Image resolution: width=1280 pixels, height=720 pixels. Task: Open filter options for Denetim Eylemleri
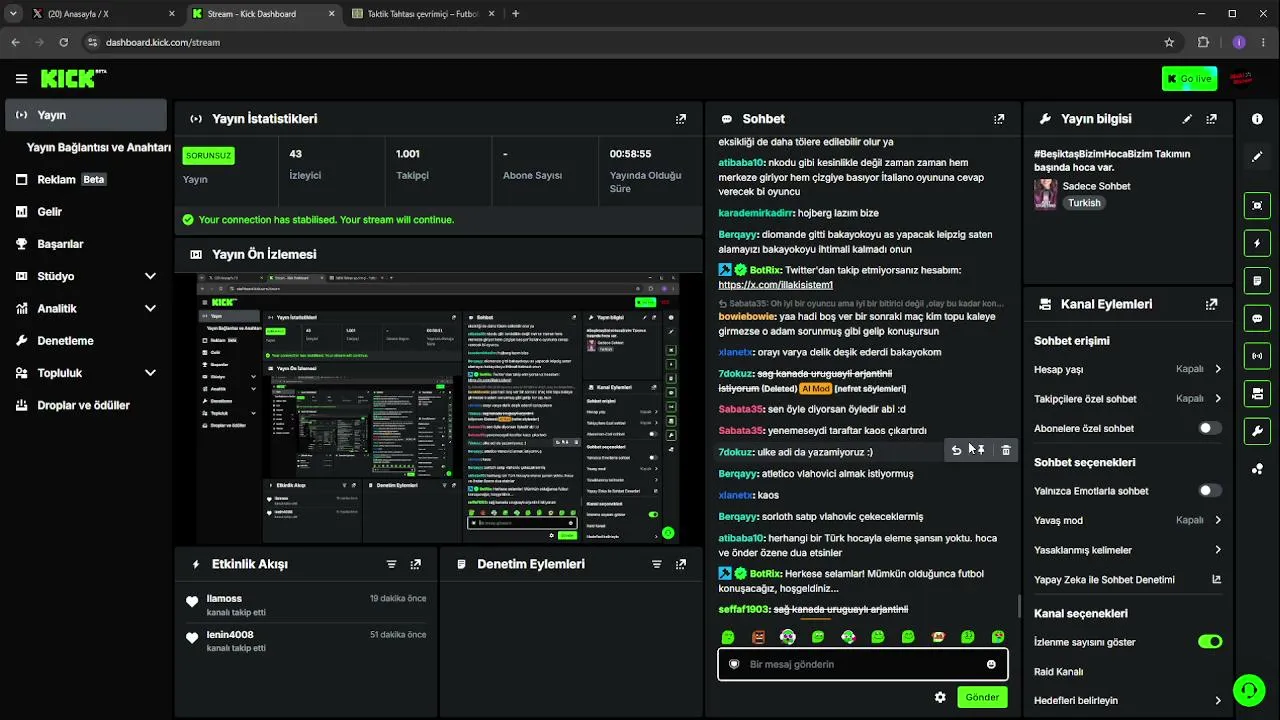click(x=657, y=564)
